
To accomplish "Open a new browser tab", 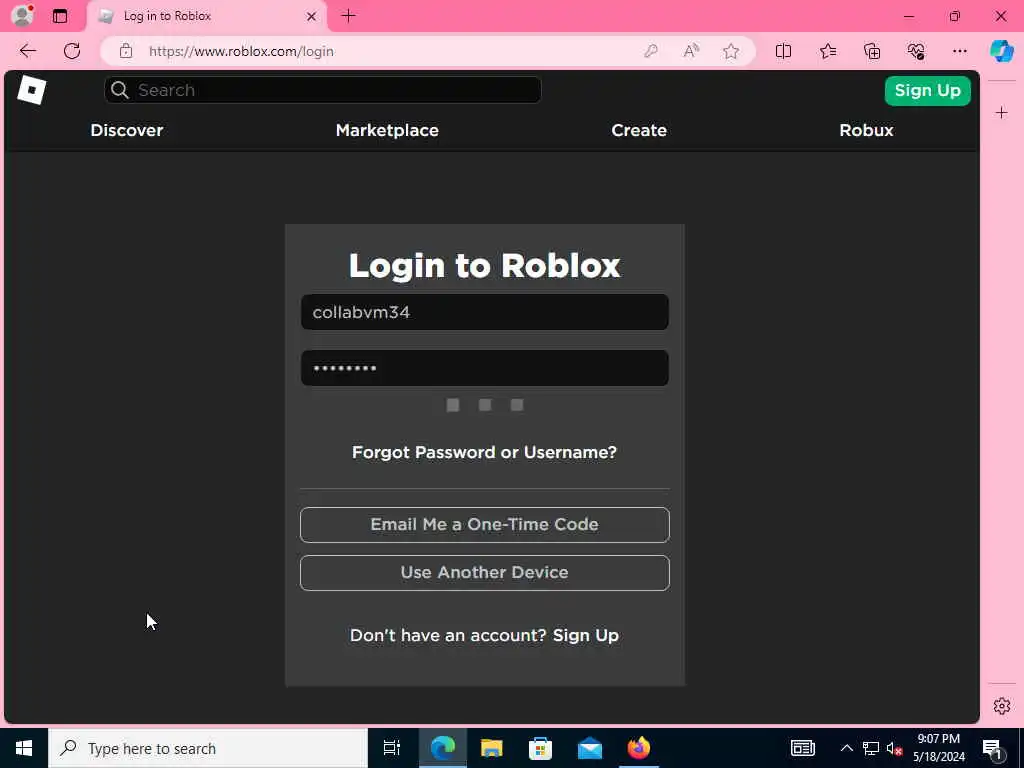I will [x=349, y=16].
